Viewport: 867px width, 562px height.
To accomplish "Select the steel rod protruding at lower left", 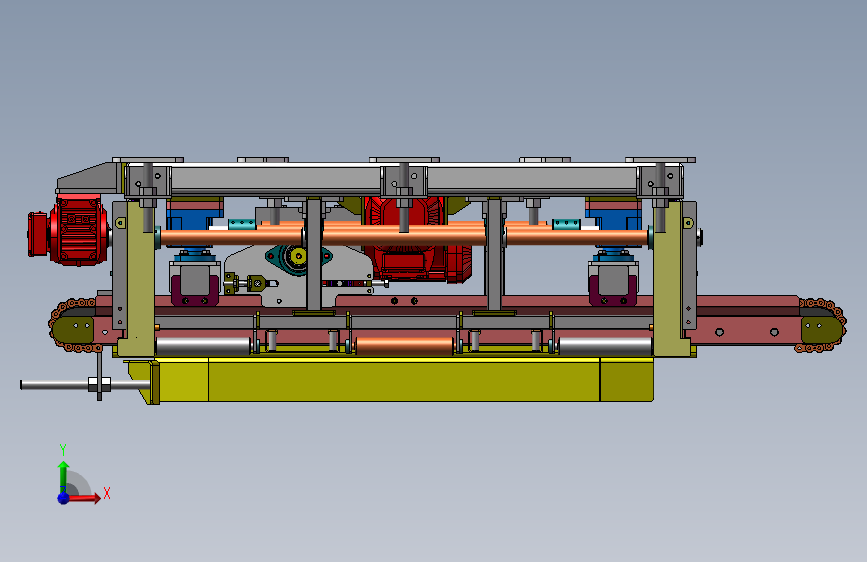I will click(x=83, y=384).
